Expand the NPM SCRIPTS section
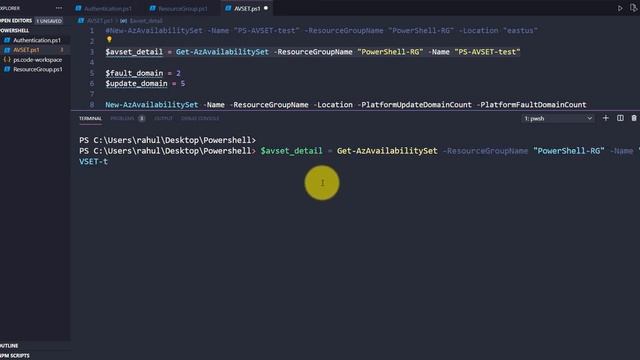This screenshot has width=640, height=360. pyautogui.click(x=15, y=356)
